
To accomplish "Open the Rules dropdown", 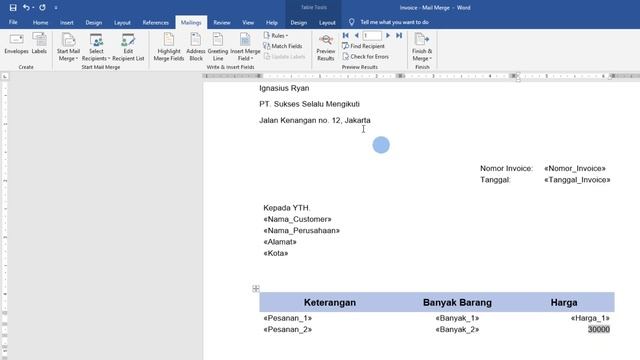I will click(276, 36).
